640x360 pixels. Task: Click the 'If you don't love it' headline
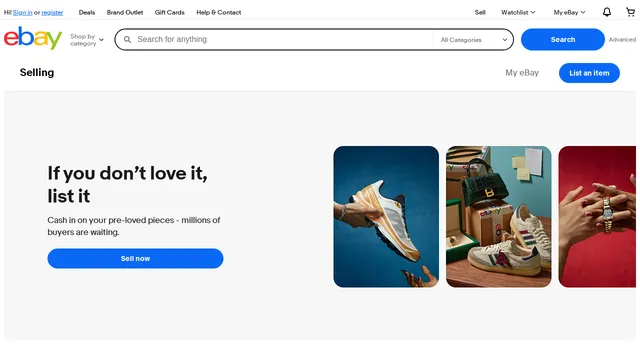127,184
